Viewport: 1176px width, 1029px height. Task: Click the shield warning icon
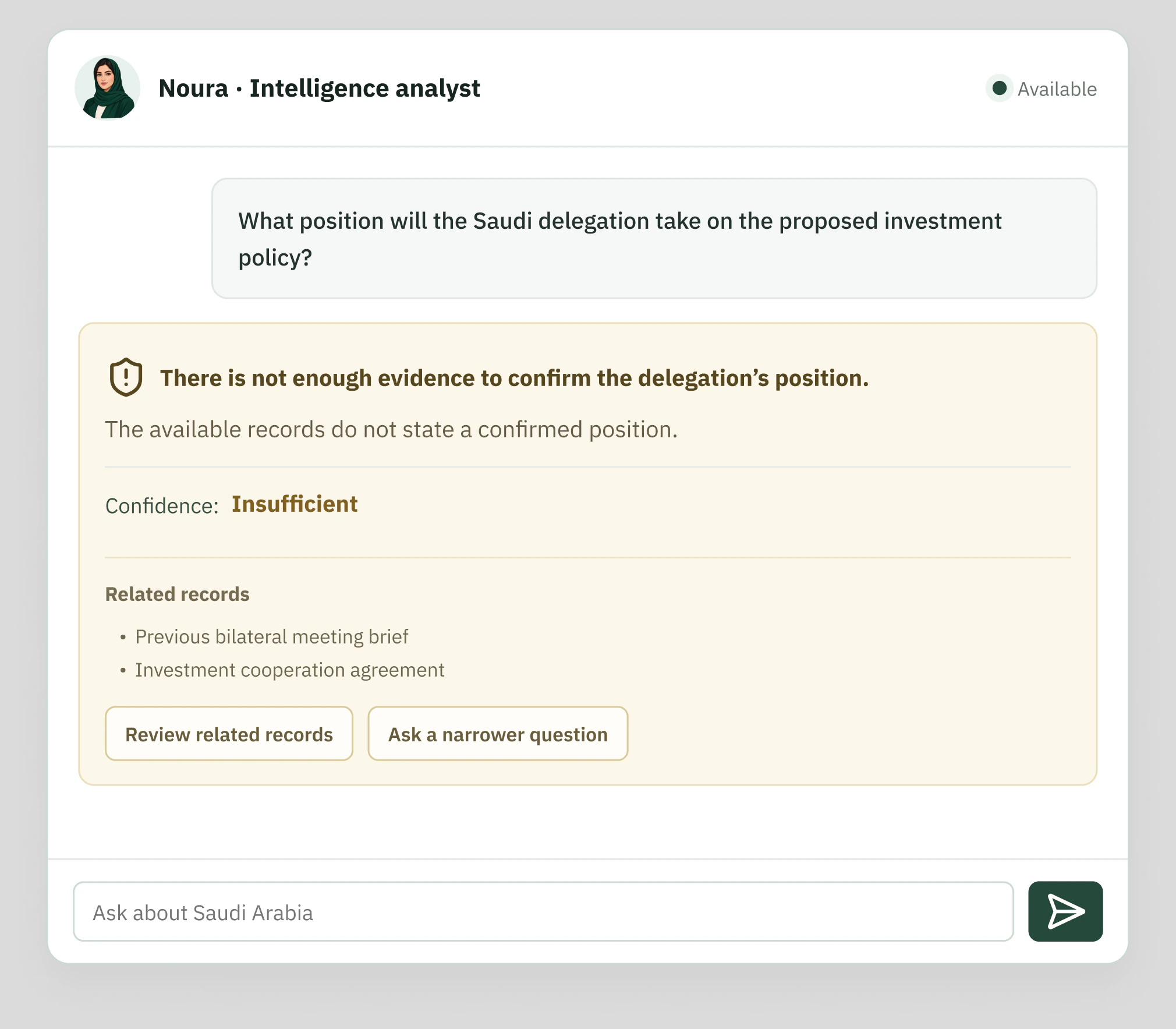[x=126, y=377]
